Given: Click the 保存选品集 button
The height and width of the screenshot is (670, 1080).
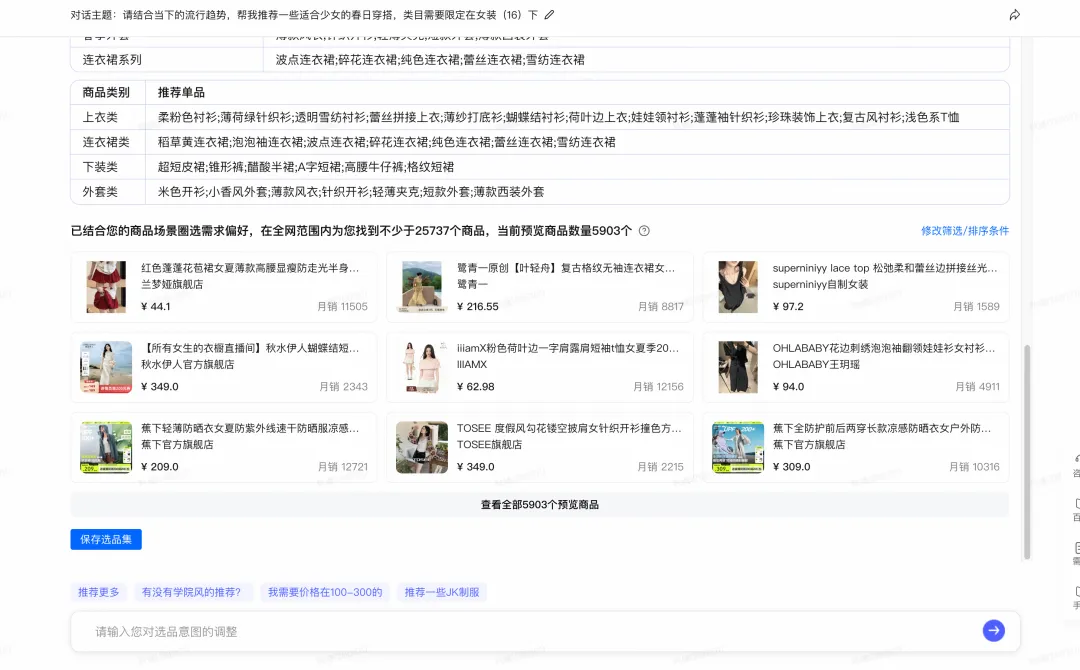Looking at the screenshot, I should click(x=106, y=539).
